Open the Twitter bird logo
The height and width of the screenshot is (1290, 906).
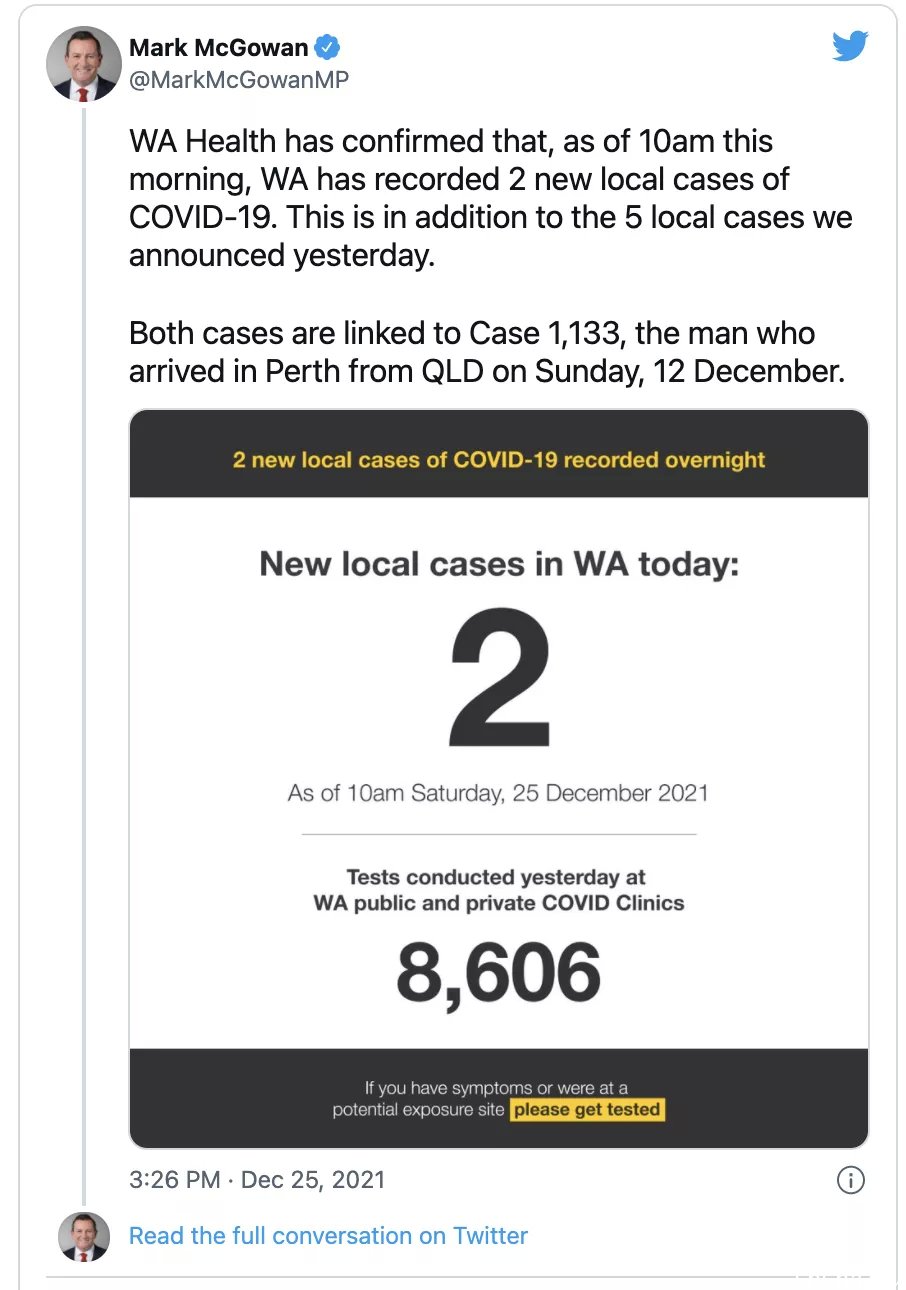coord(850,46)
